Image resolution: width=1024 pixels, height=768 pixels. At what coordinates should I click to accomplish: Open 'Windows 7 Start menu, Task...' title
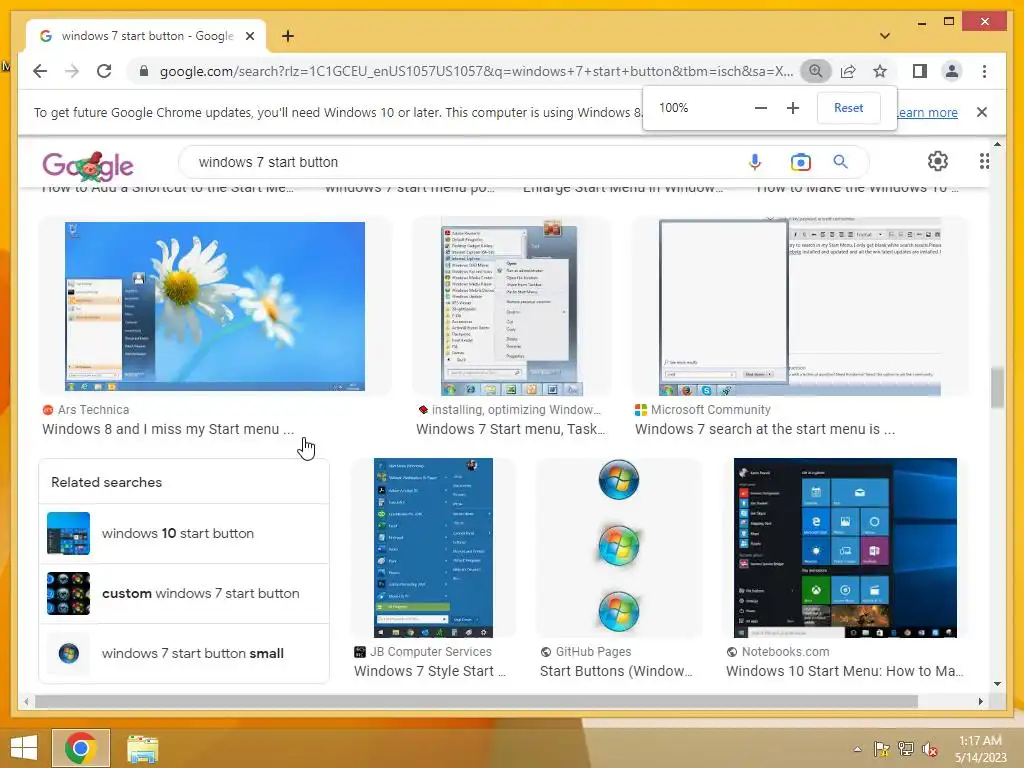point(511,429)
